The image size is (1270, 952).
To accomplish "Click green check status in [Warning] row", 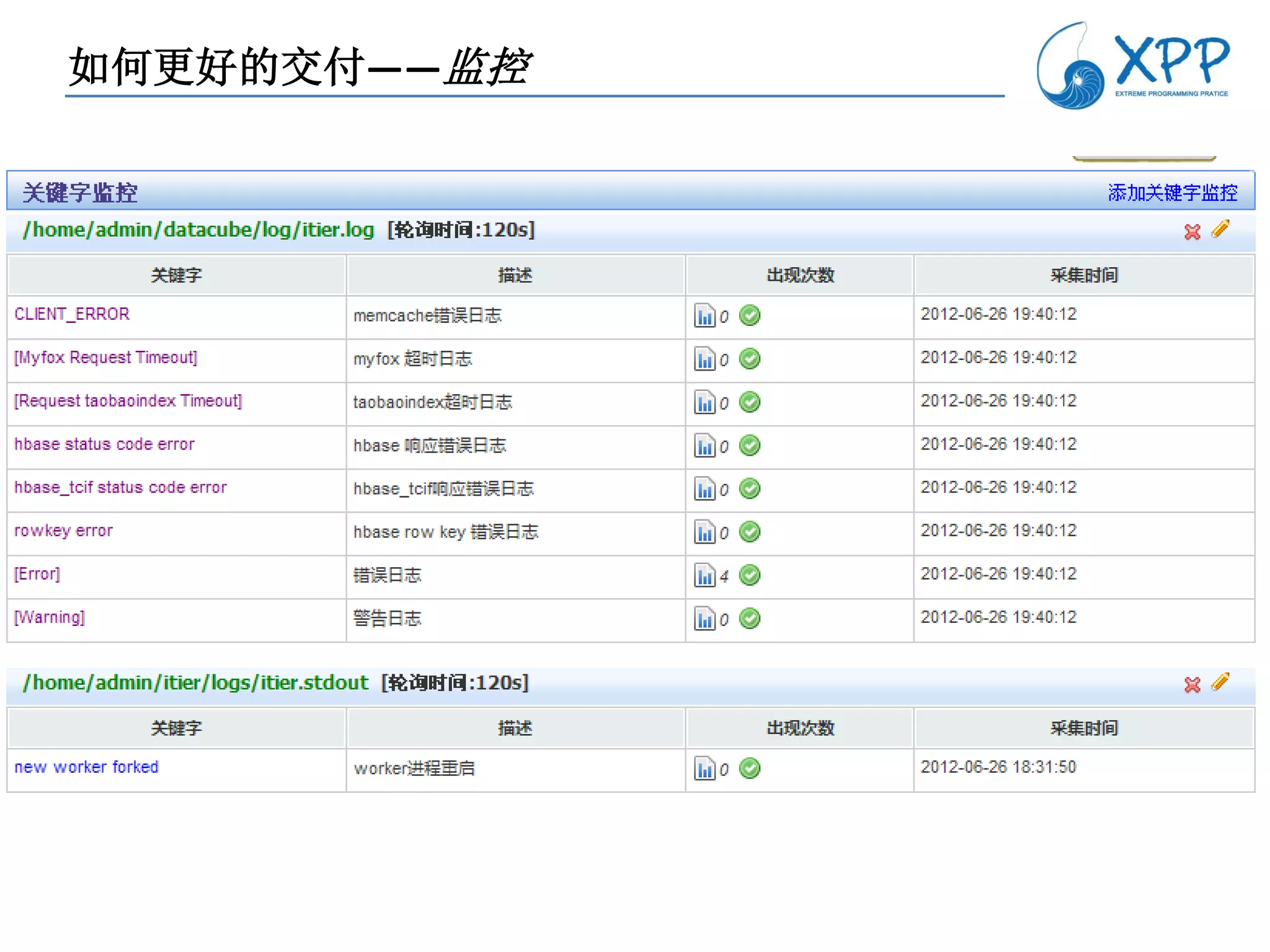I will point(750,619).
